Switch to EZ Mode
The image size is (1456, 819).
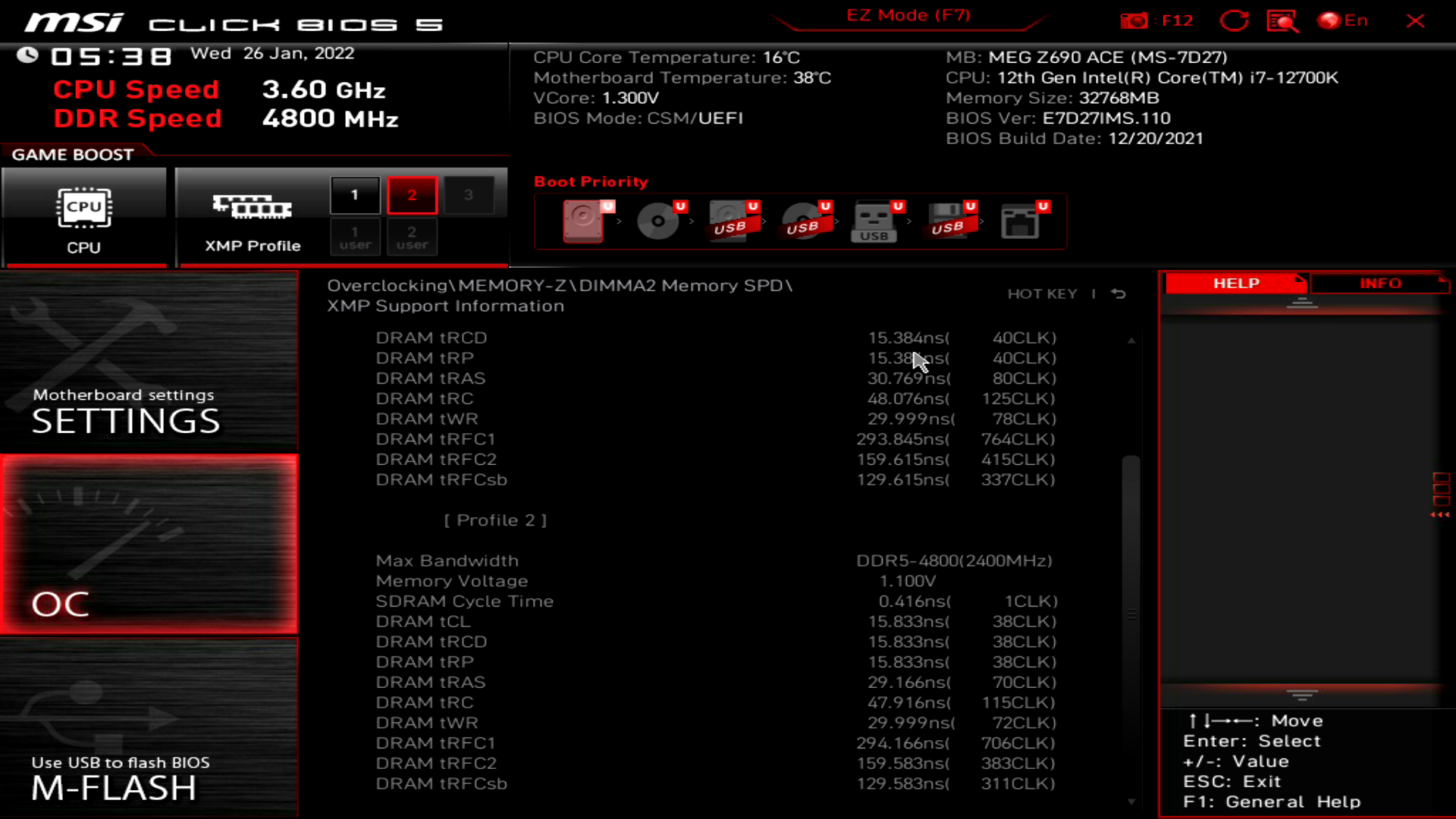point(908,14)
